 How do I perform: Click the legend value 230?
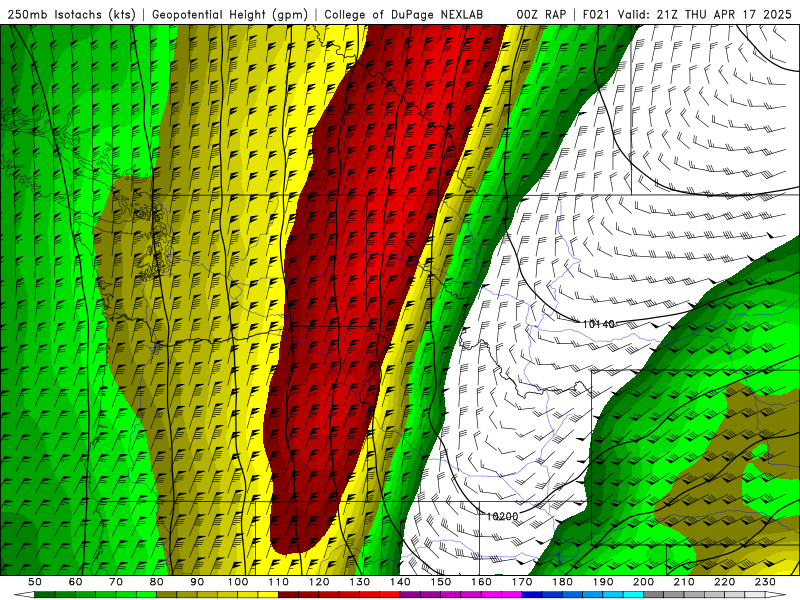coord(766,582)
